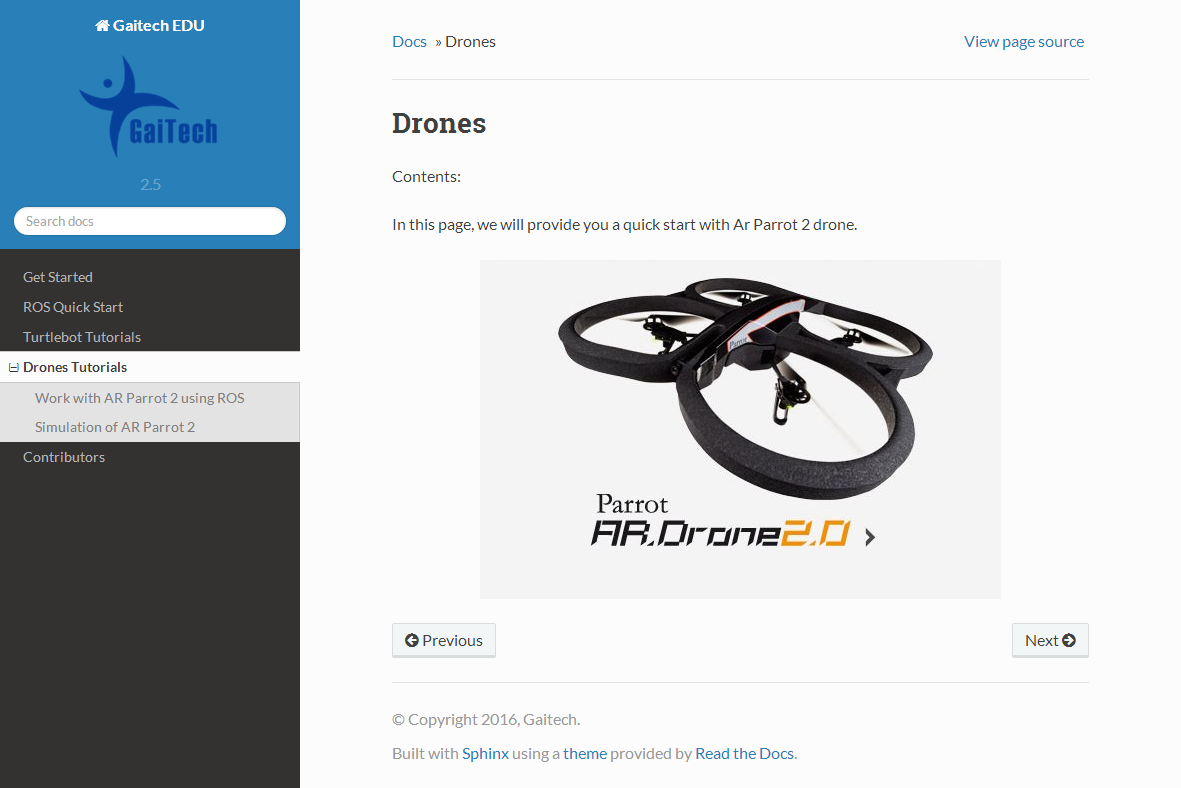Click the home icon beside Gaitech EDU
Image resolution: width=1181 pixels, height=788 pixels.
pyautogui.click(x=102, y=26)
